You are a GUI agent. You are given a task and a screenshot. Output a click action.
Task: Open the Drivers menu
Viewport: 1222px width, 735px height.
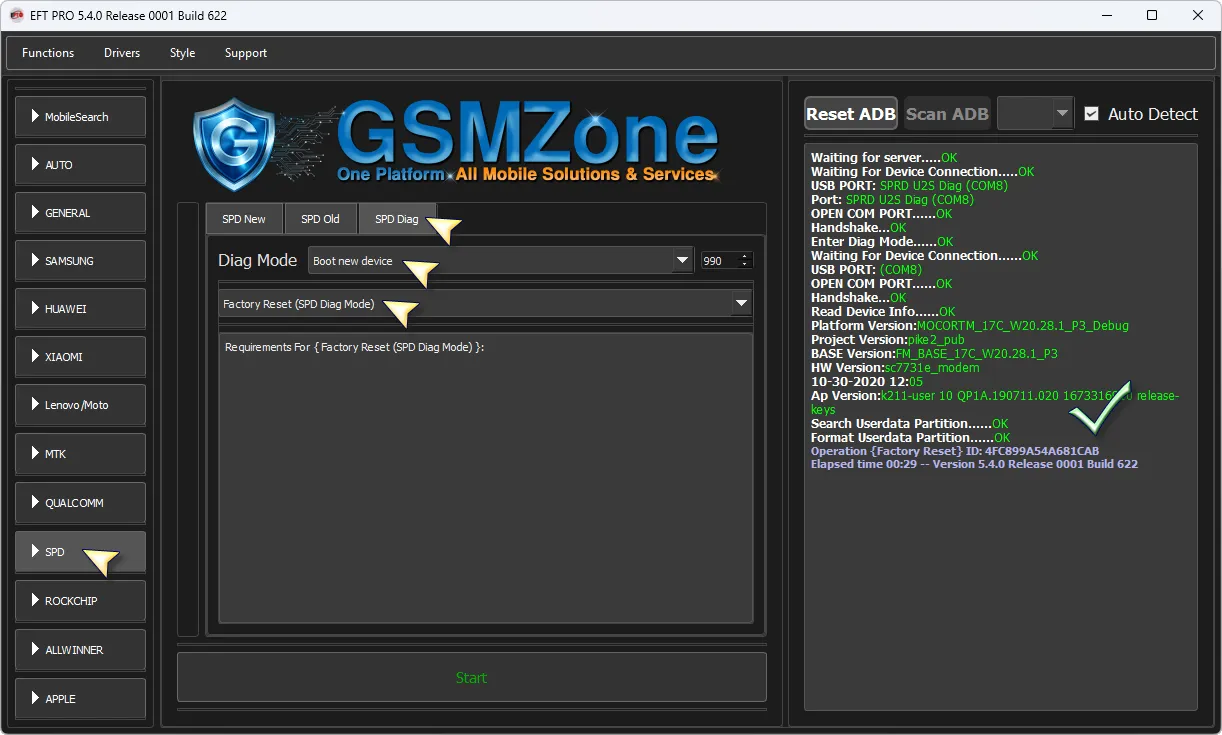pyautogui.click(x=122, y=53)
